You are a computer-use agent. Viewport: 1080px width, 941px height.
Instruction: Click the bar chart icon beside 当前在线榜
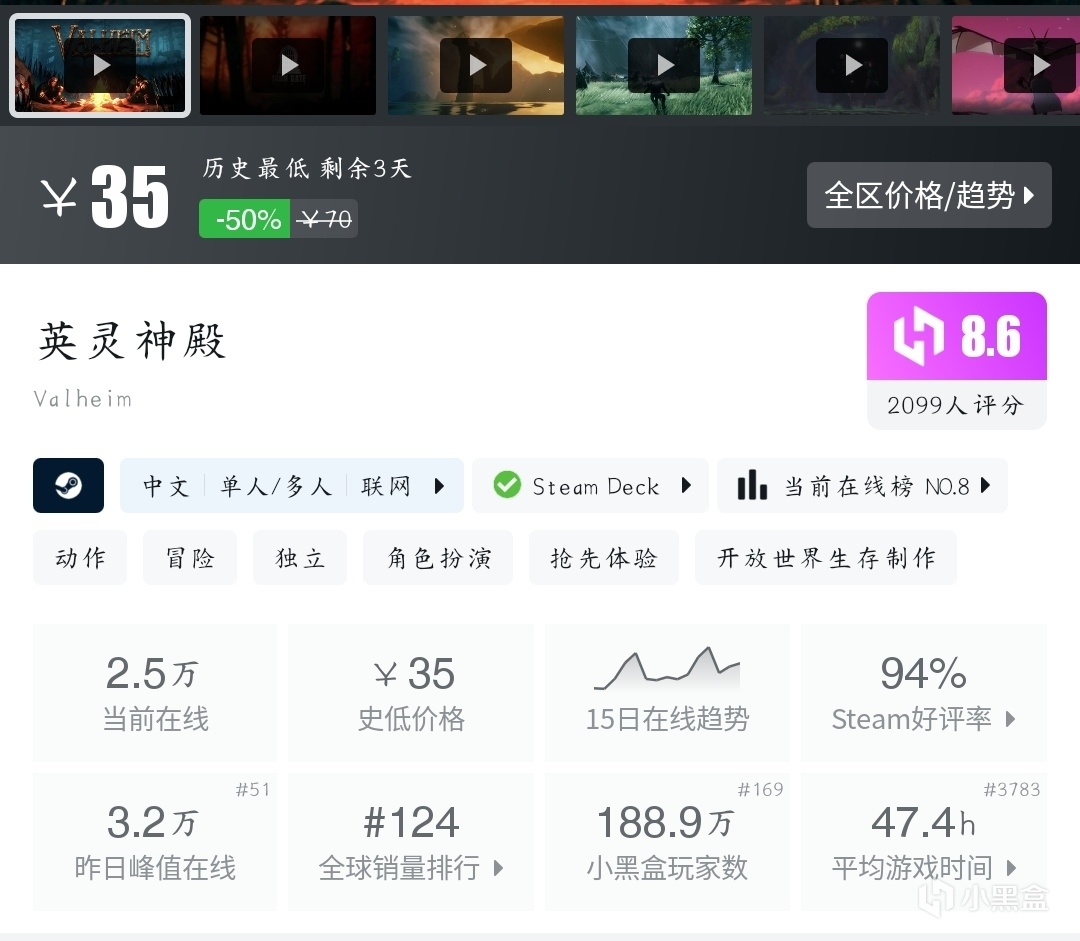(x=752, y=485)
